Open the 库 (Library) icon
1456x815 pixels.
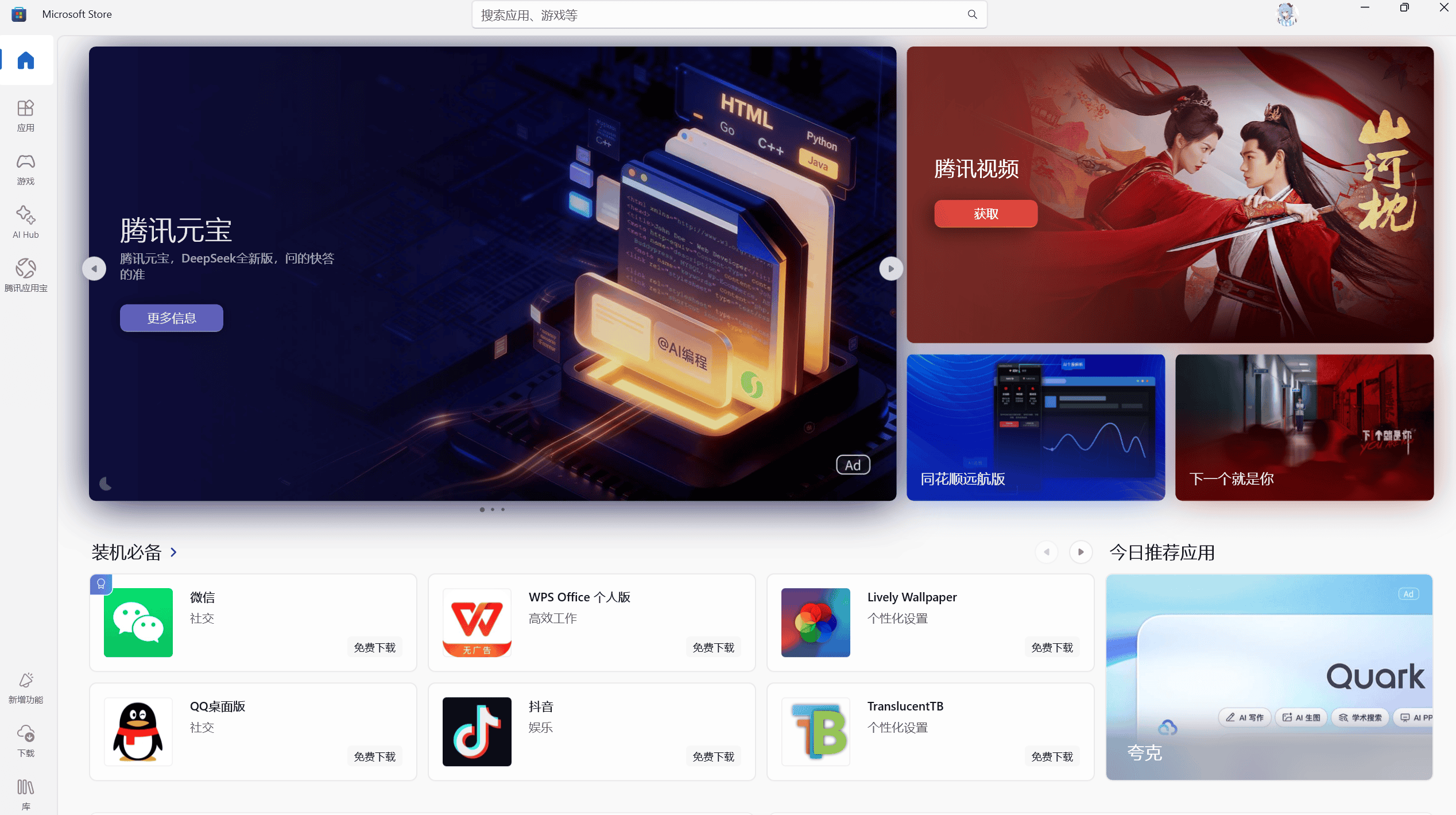click(x=26, y=794)
